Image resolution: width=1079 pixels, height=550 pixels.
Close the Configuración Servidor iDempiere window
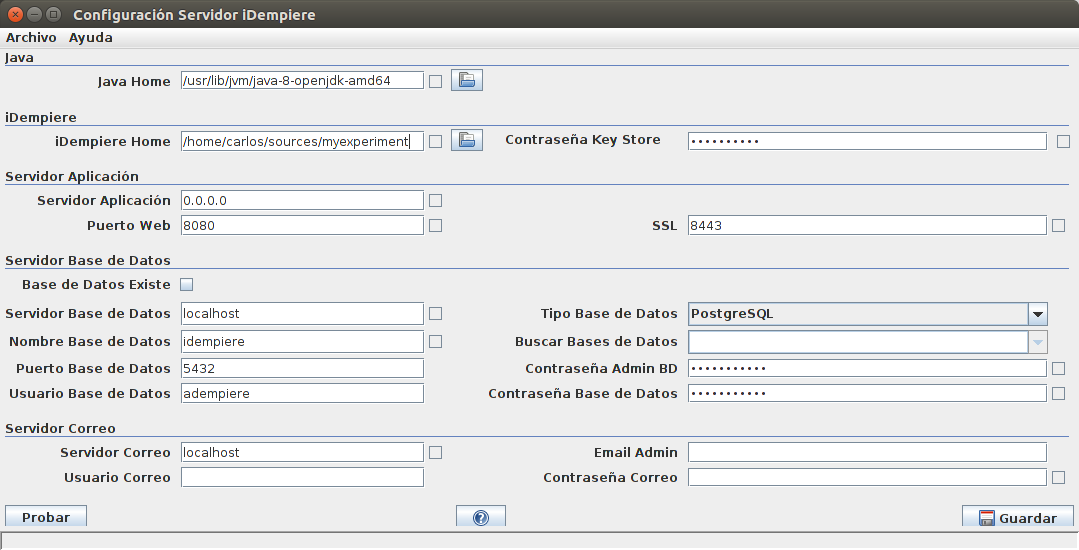[x=16, y=15]
